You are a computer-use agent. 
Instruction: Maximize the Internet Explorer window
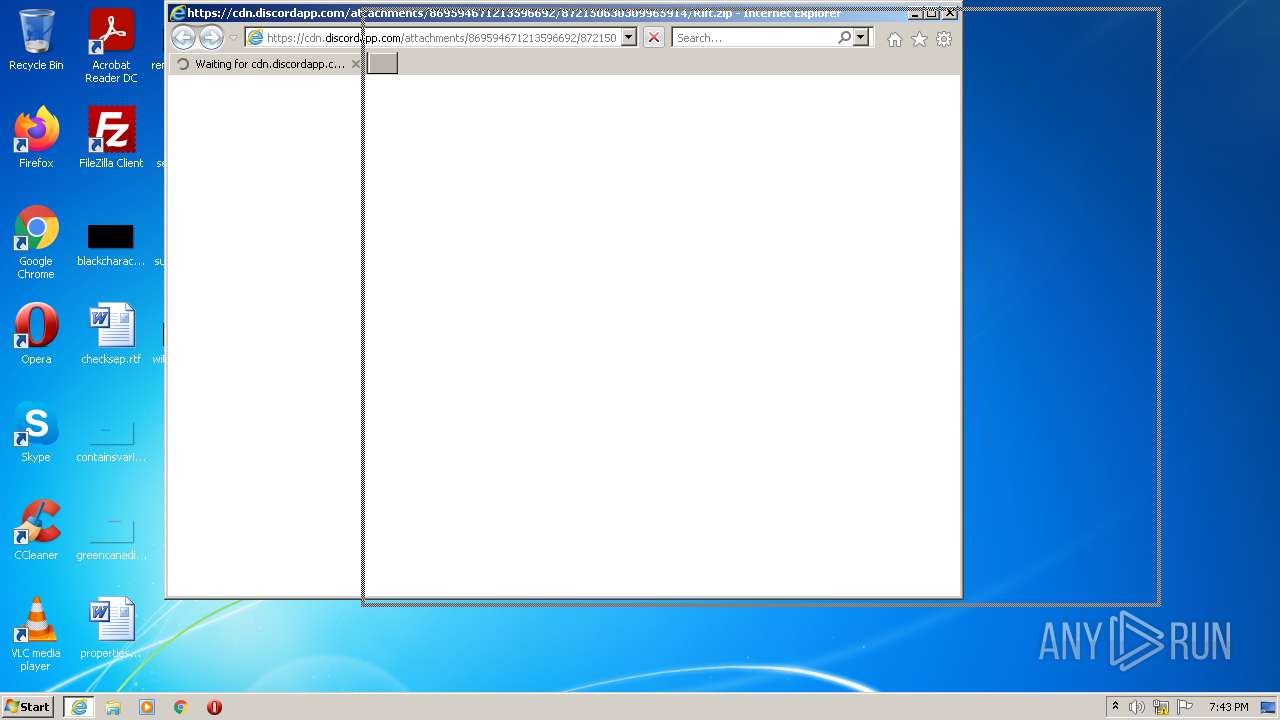coord(931,13)
